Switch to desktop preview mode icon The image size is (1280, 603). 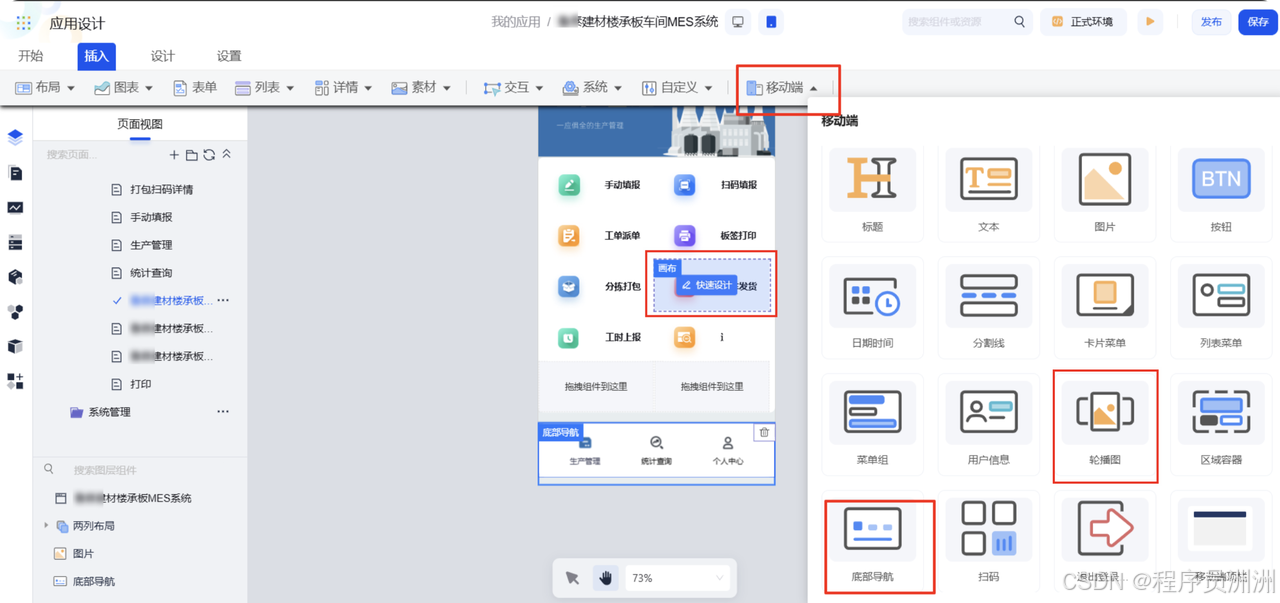tap(738, 22)
